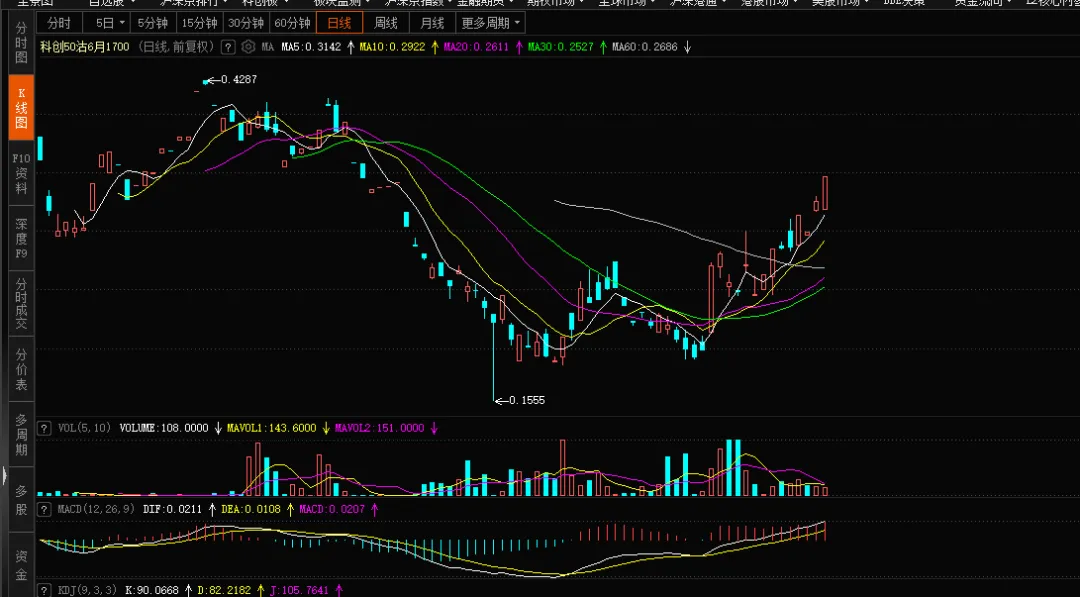Switch to 分时图 in the left sidebar
The width and height of the screenshot is (1080, 597).
21,42
